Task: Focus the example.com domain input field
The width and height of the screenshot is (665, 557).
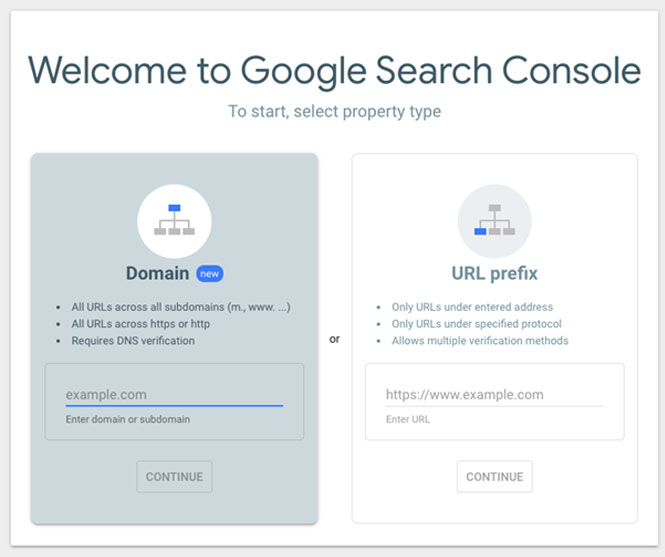Action: pos(174,395)
